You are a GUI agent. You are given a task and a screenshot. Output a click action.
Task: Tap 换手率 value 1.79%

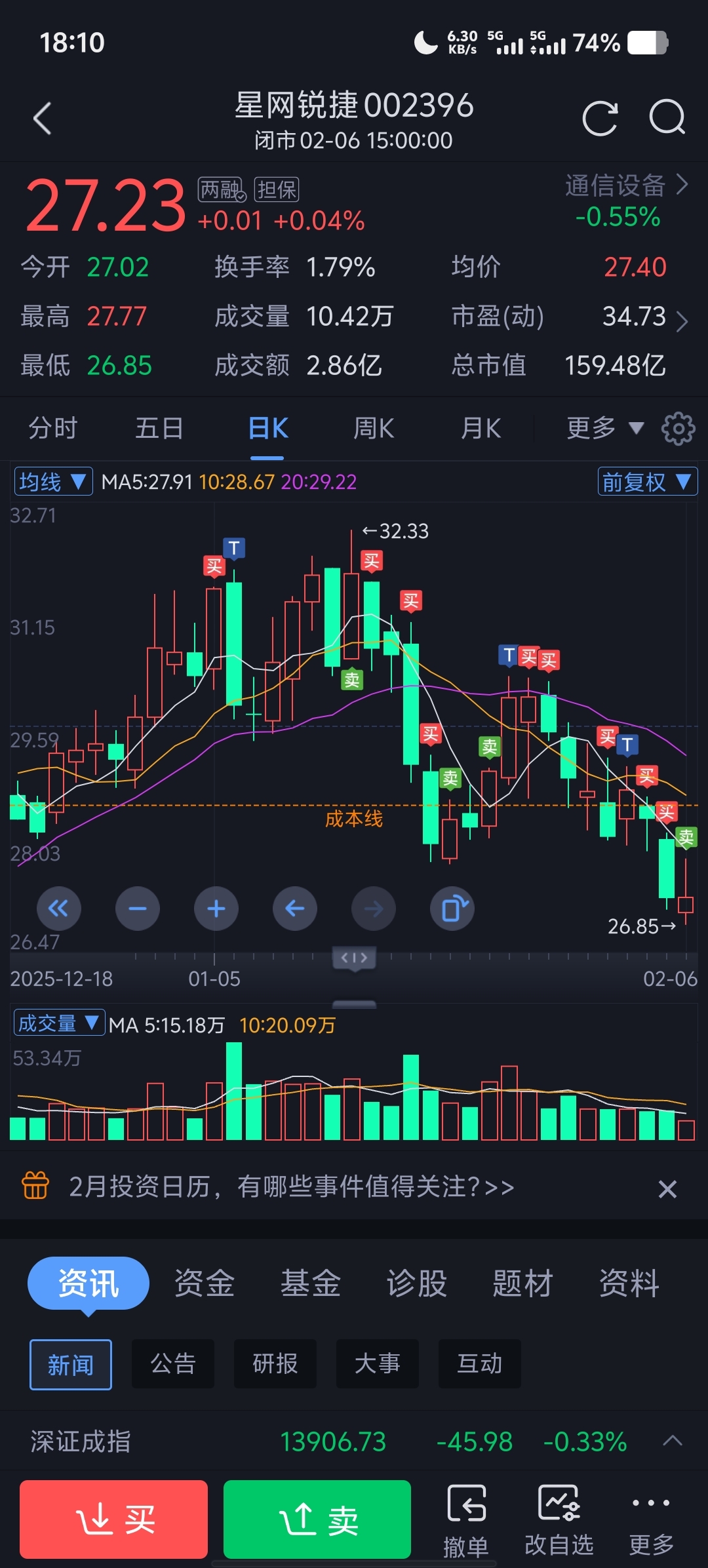(x=341, y=267)
